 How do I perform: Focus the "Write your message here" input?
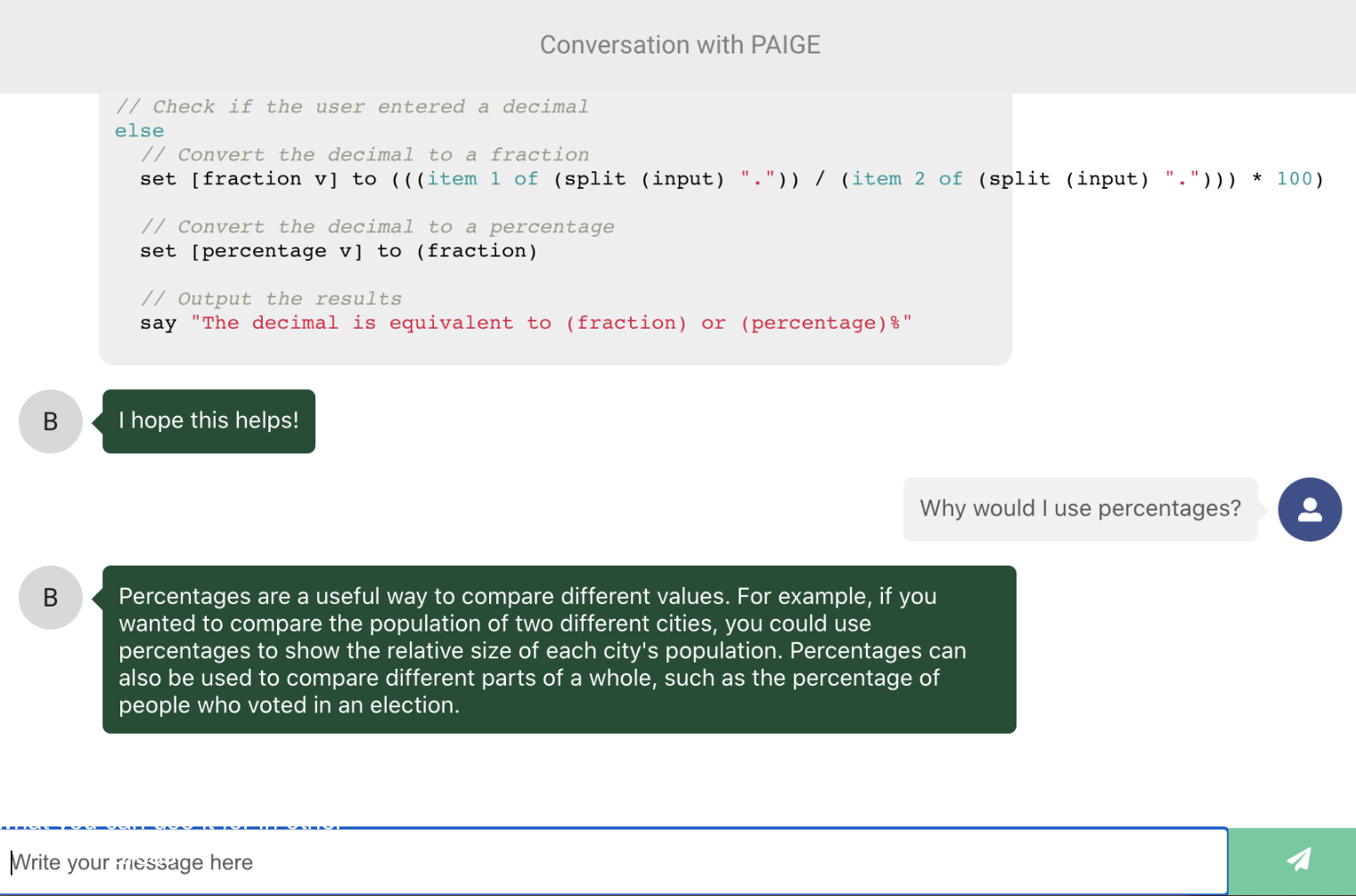[x=615, y=862]
